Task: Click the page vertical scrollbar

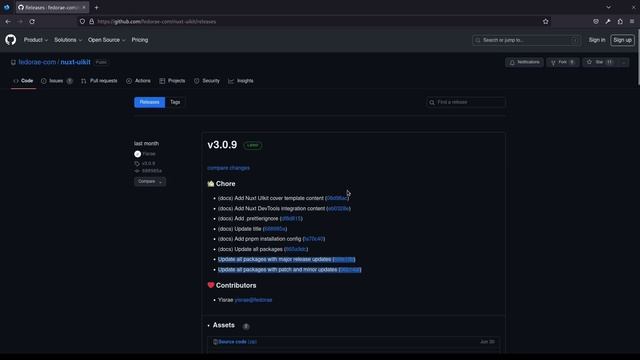Action: pos(638,57)
